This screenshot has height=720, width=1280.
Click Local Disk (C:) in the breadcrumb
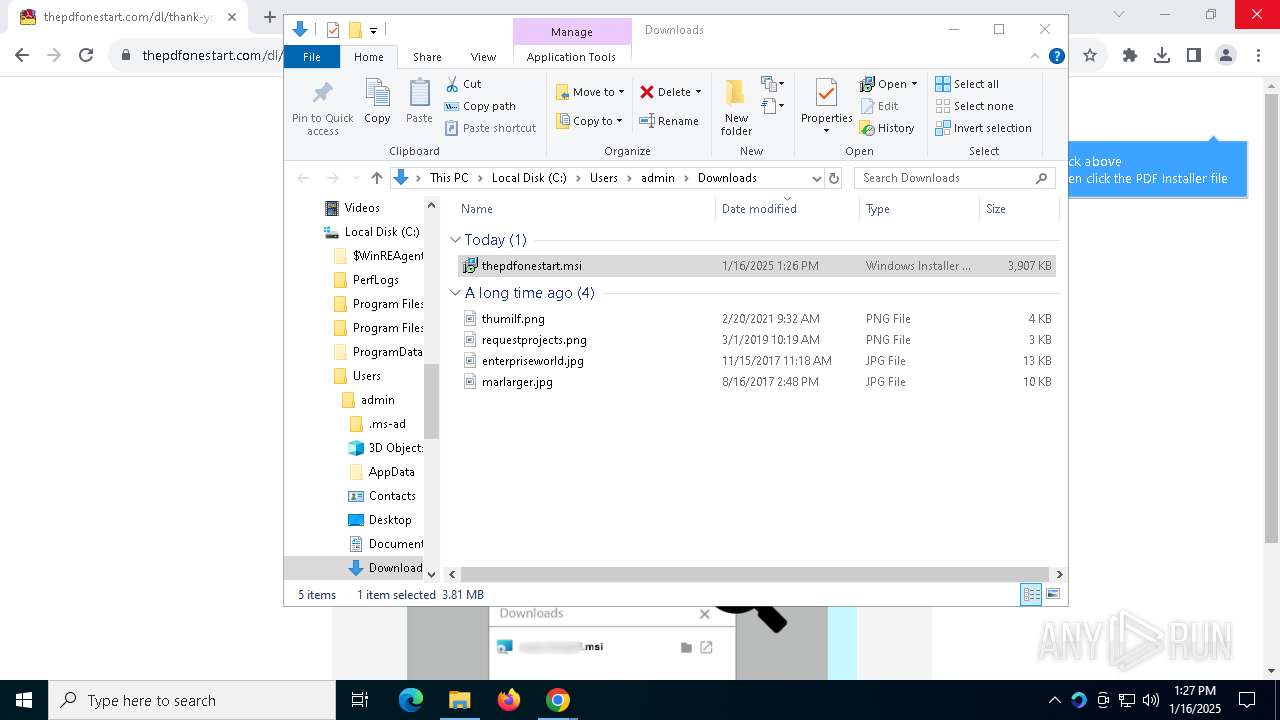point(529,178)
